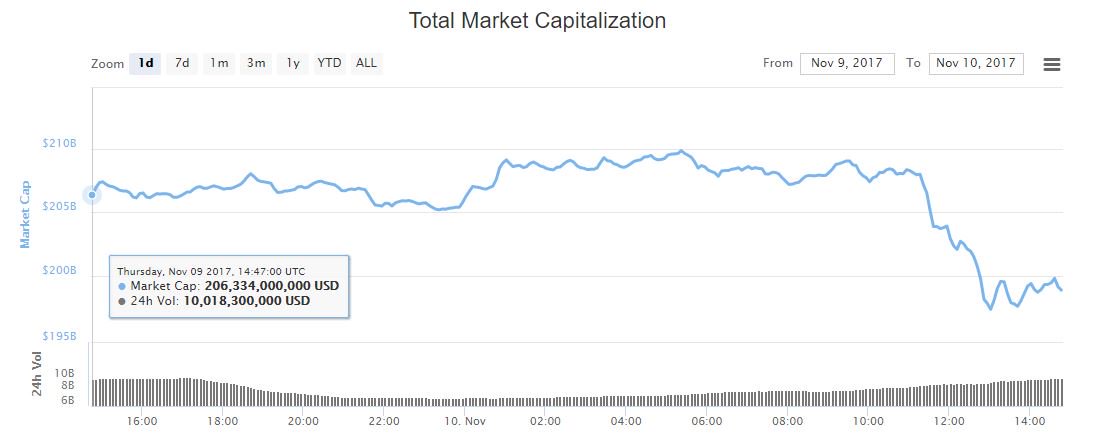This screenshot has height=441, width=1100.
Task: Zoom chart to 1y
Action: point(293,63)
